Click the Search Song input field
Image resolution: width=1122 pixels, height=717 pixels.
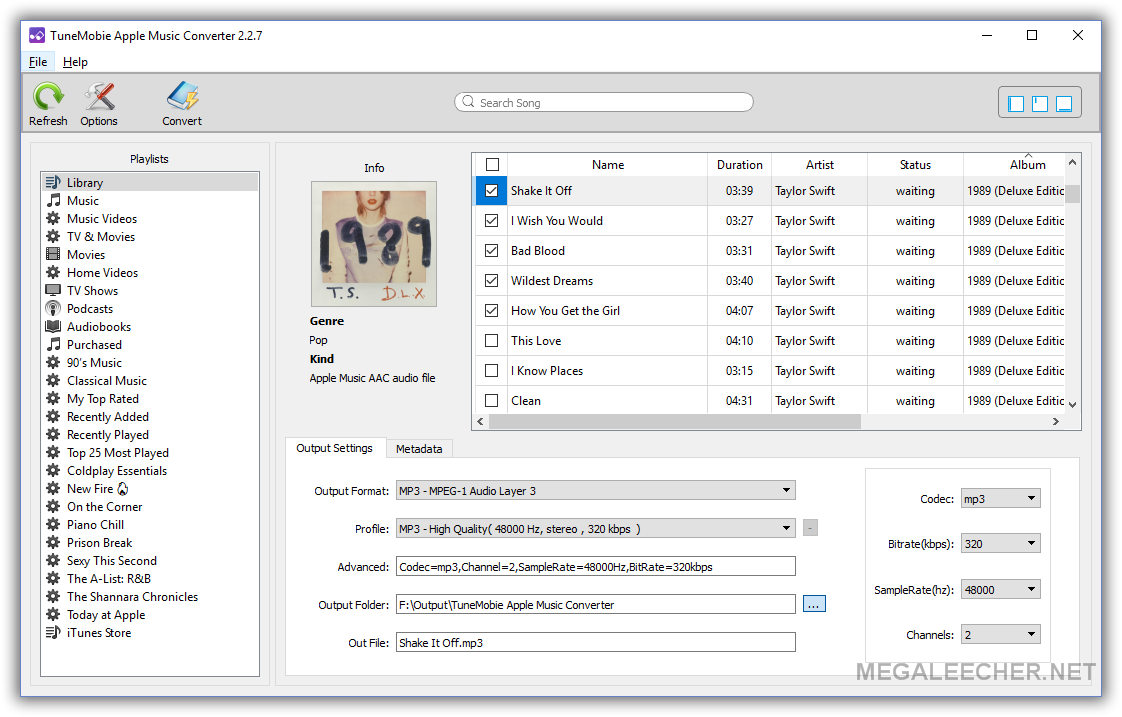click(604, 102)
